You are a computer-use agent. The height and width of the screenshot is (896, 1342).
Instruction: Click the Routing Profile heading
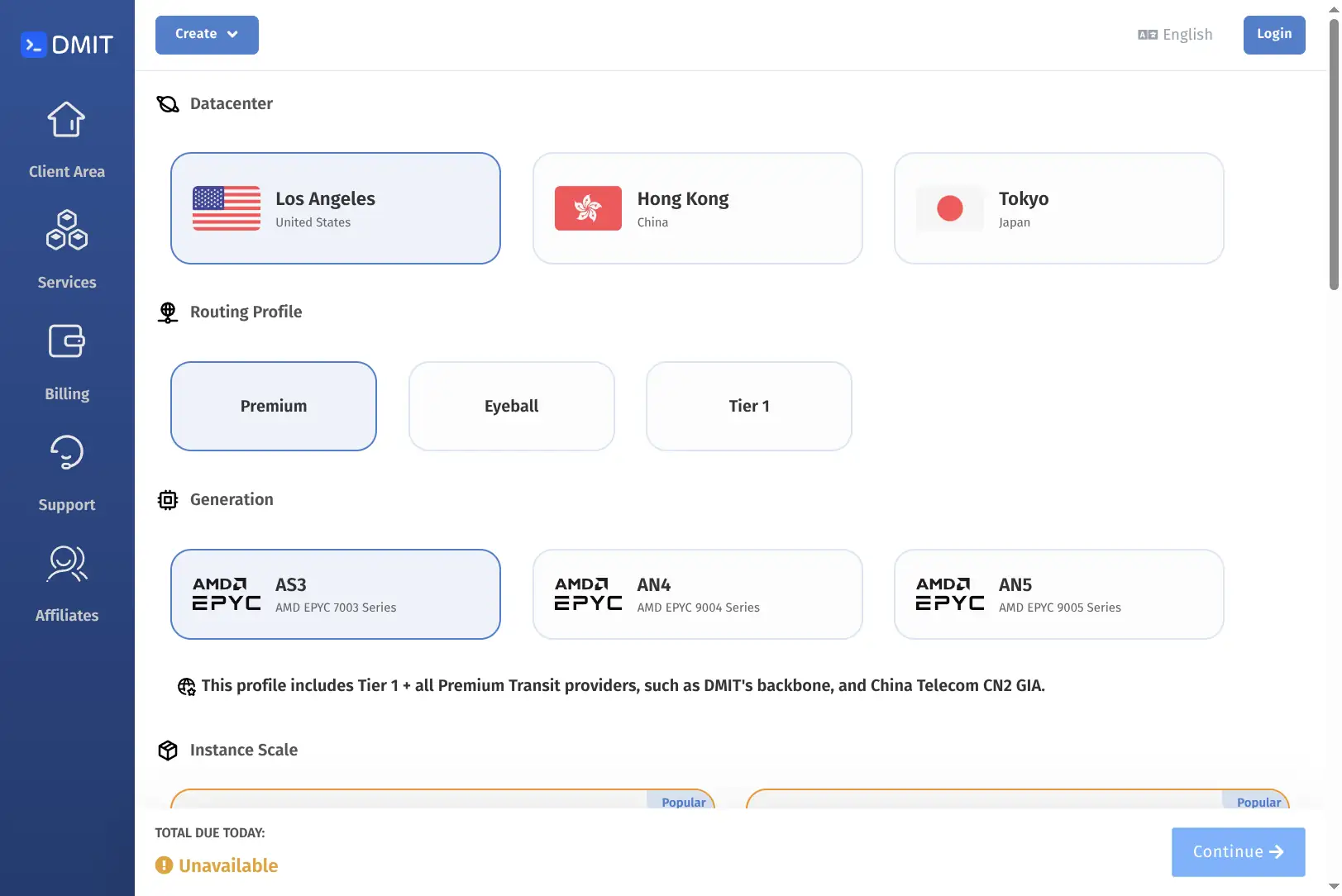point(246,312)
